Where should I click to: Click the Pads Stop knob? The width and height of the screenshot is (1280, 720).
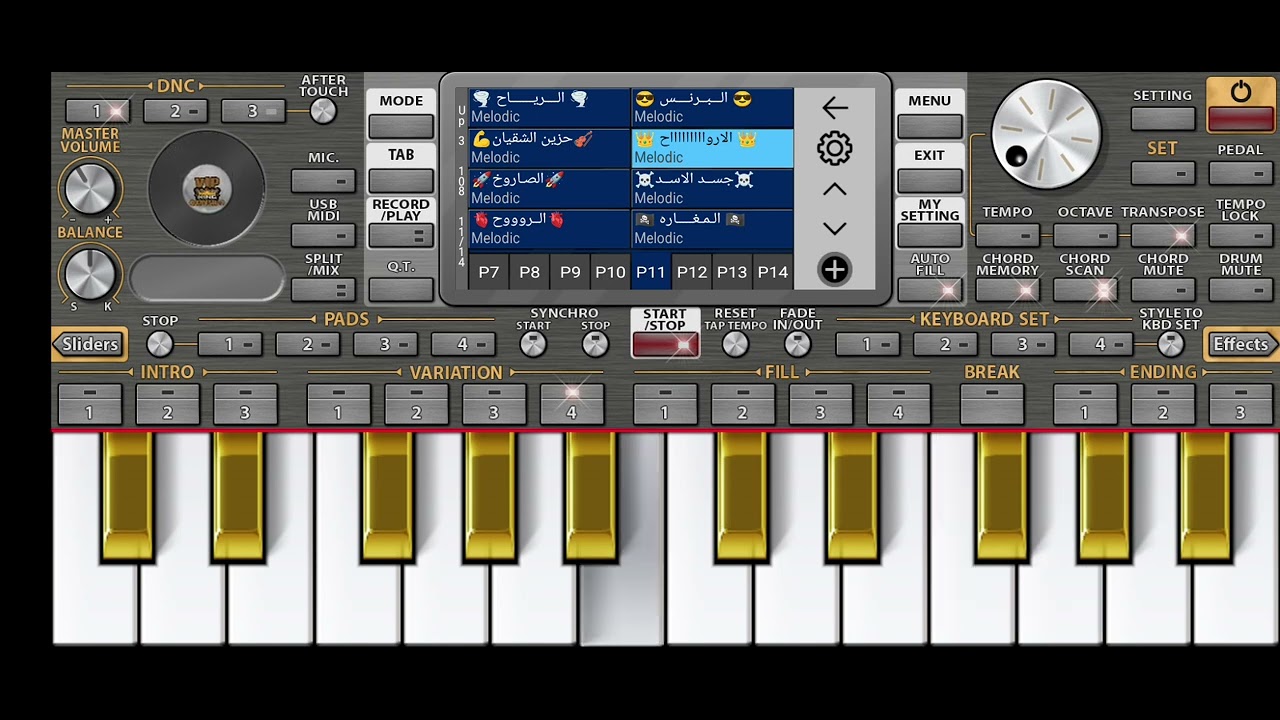pyautogui.click(x=160, y=345)
